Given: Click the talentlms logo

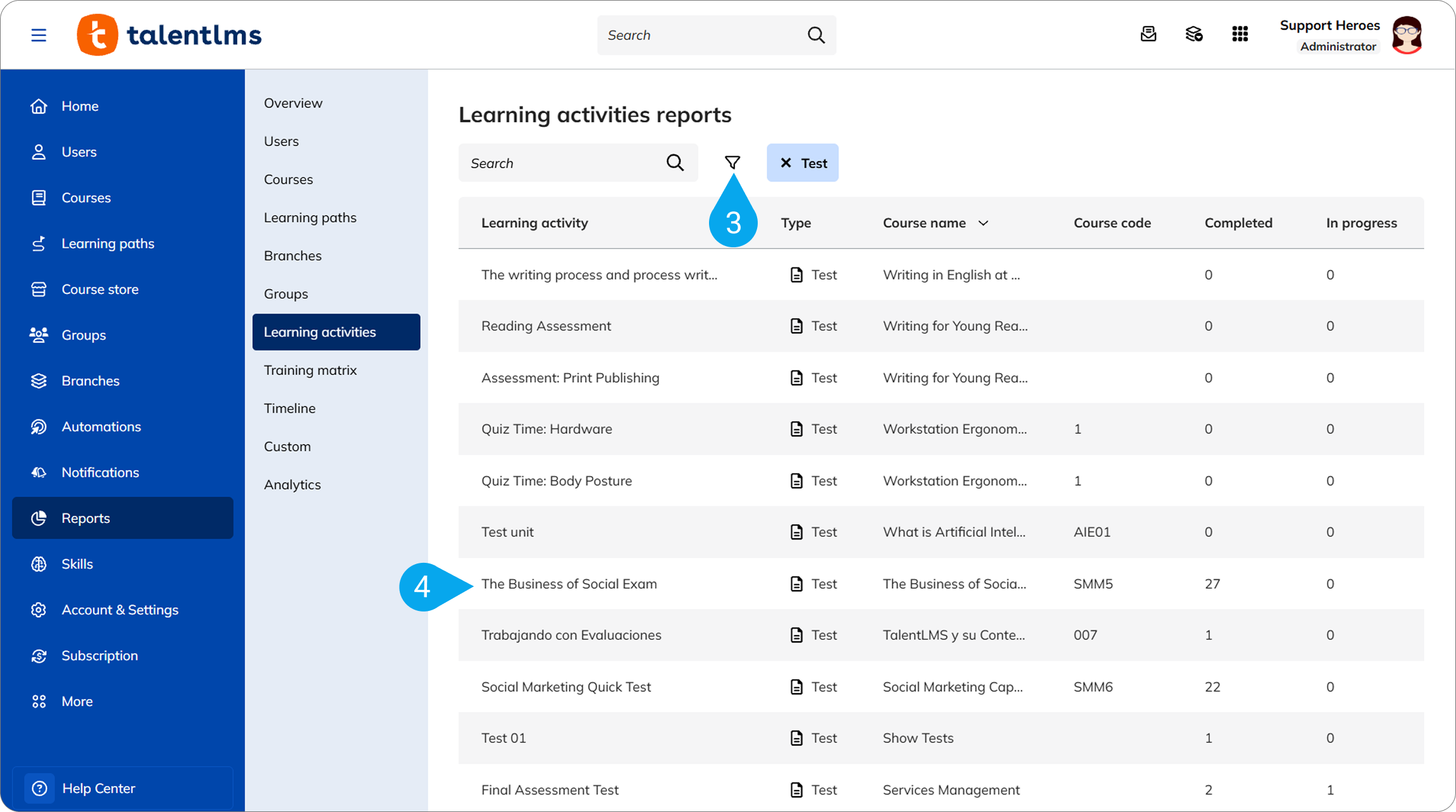Looking at the screenshot, I should click(169, 35).
